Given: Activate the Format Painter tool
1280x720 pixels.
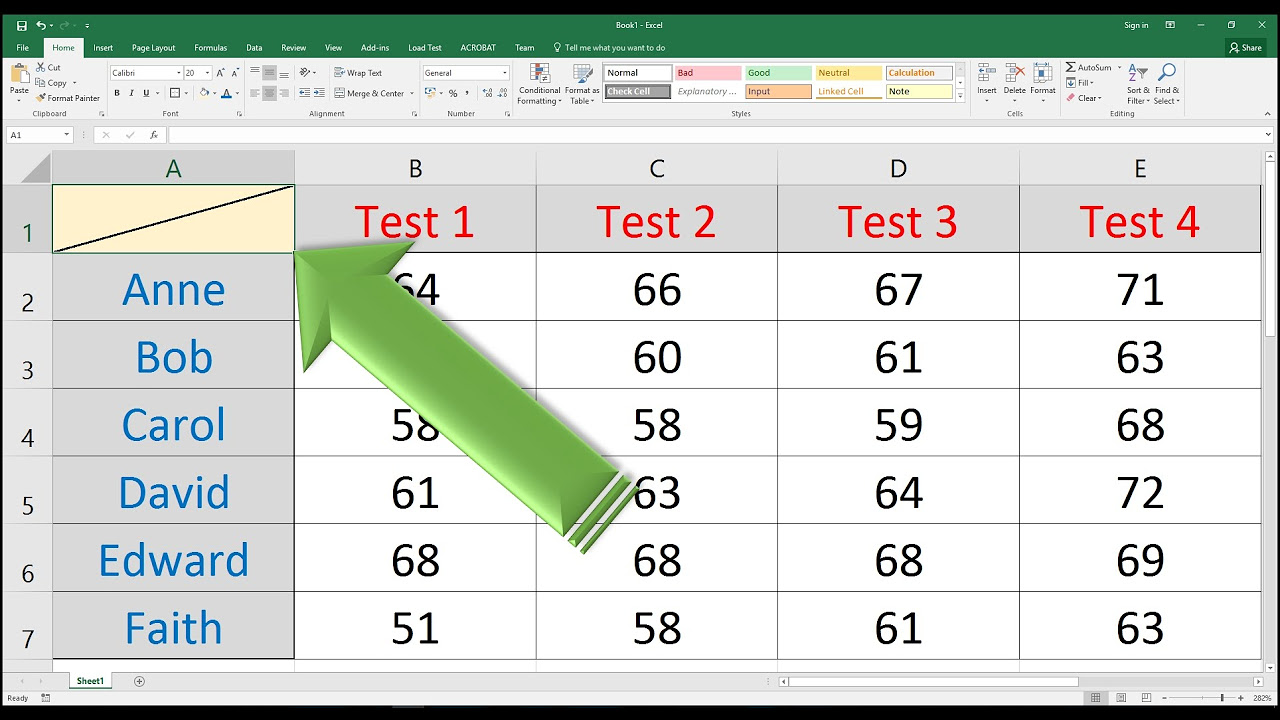Looking at the screenshot, I should pyautogui.click(x=68, y=98).
